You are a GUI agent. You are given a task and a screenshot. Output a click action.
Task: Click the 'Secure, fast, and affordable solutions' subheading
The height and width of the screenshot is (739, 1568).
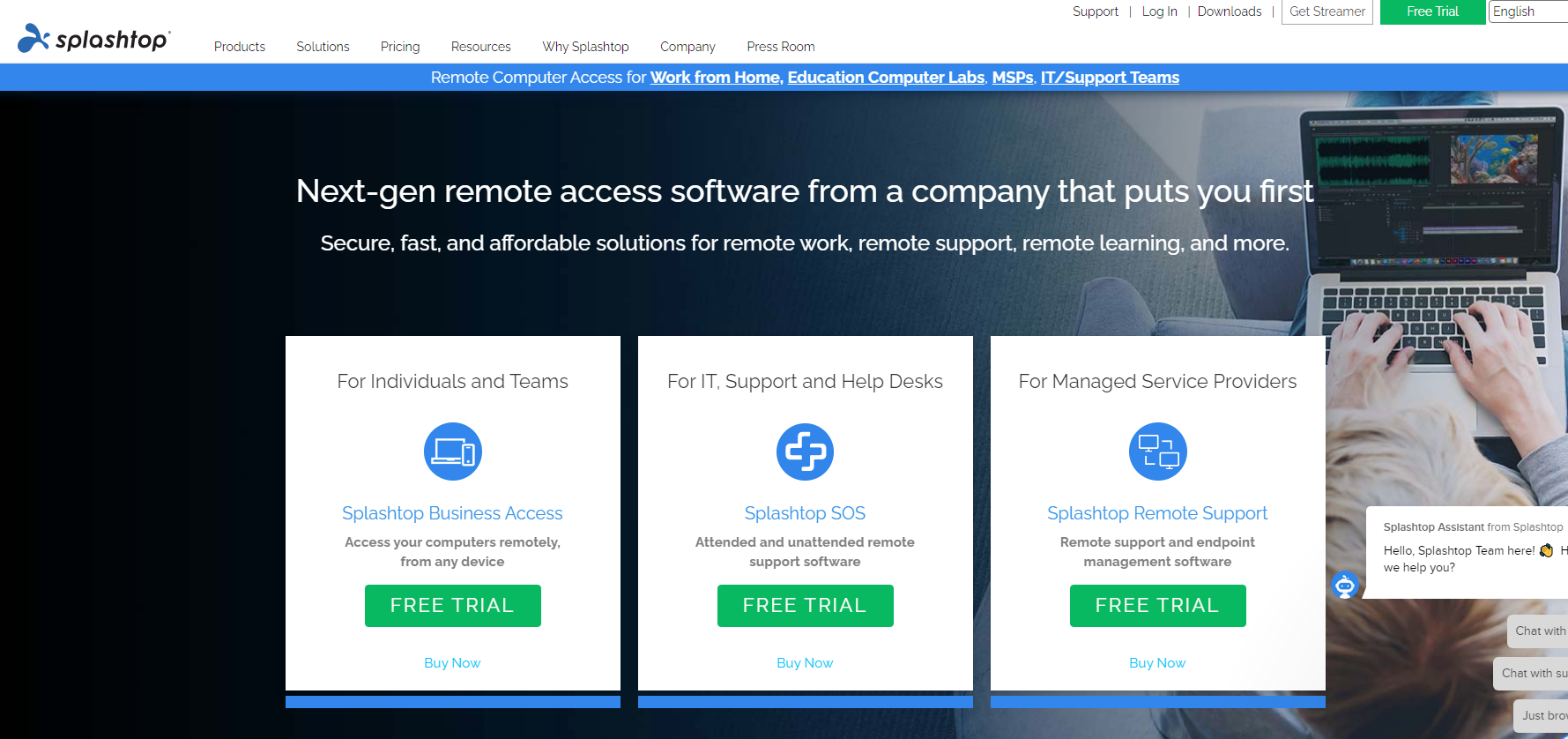pos(805,243)
